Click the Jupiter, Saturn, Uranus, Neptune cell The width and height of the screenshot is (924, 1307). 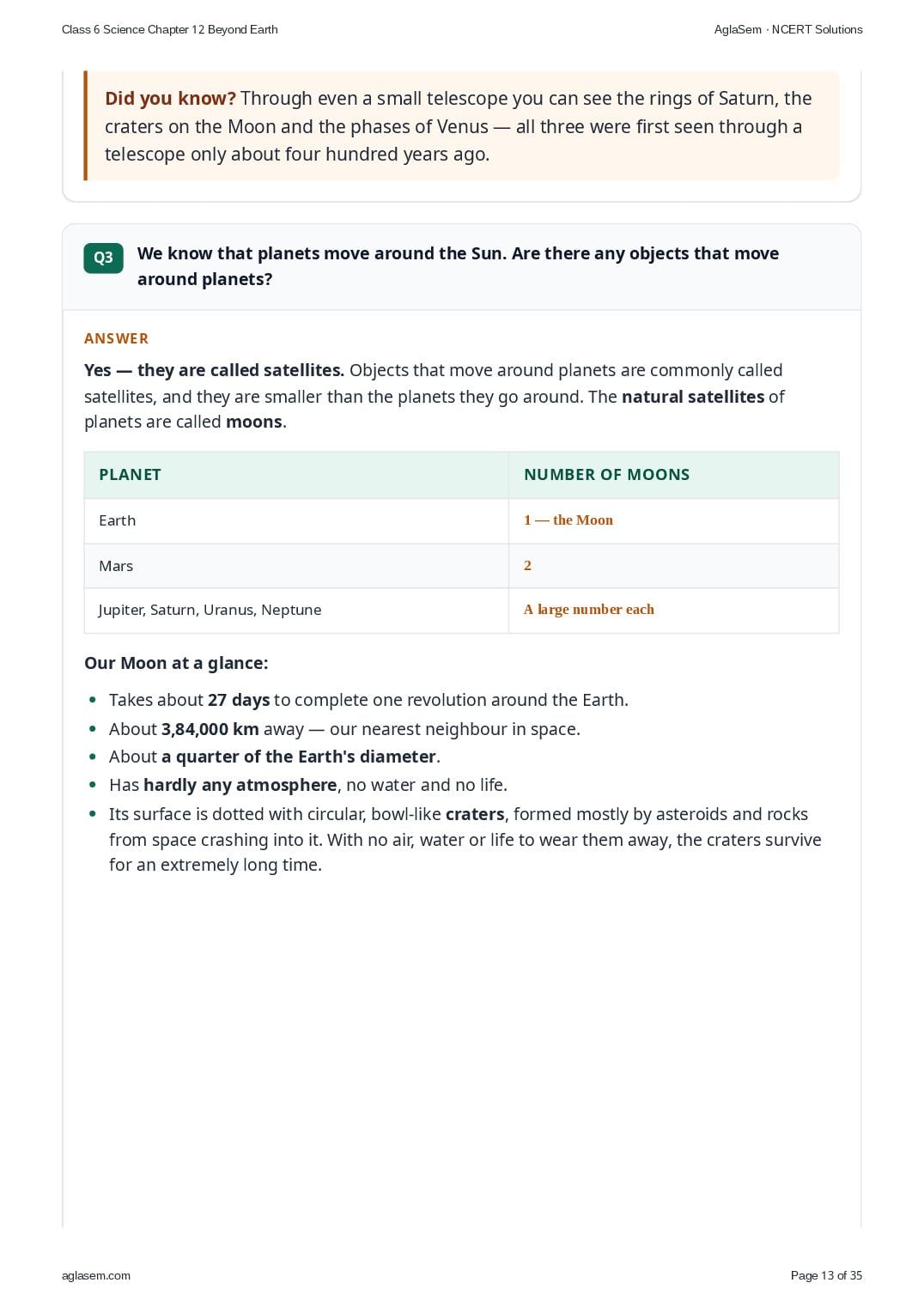point(296,610)
